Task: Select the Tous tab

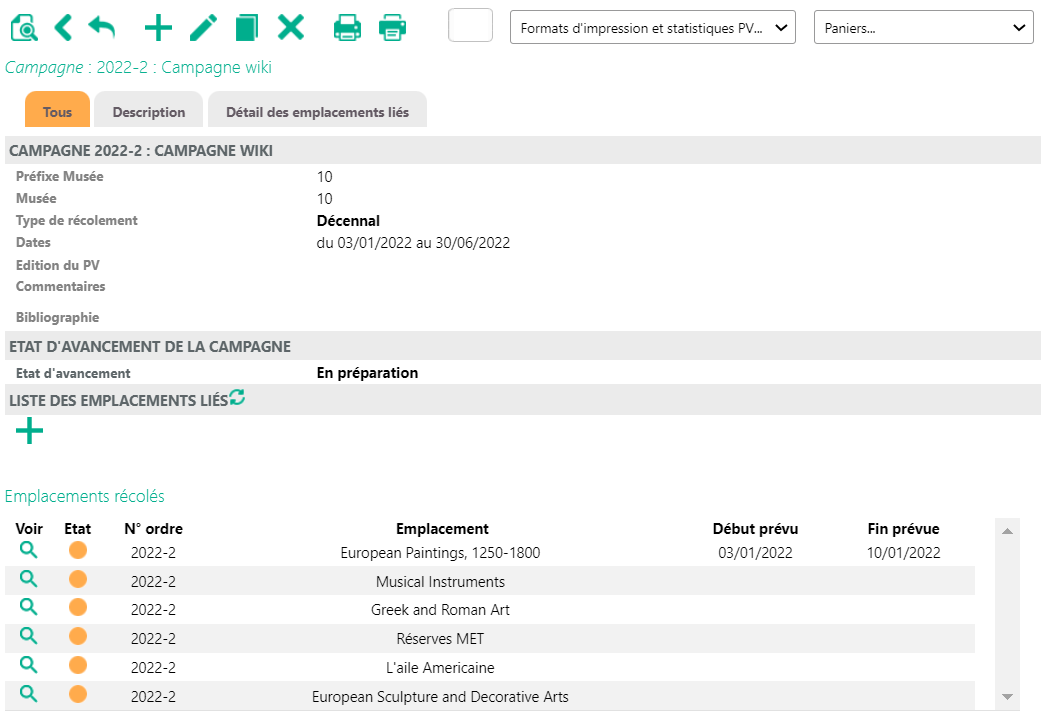Action: 57,112
